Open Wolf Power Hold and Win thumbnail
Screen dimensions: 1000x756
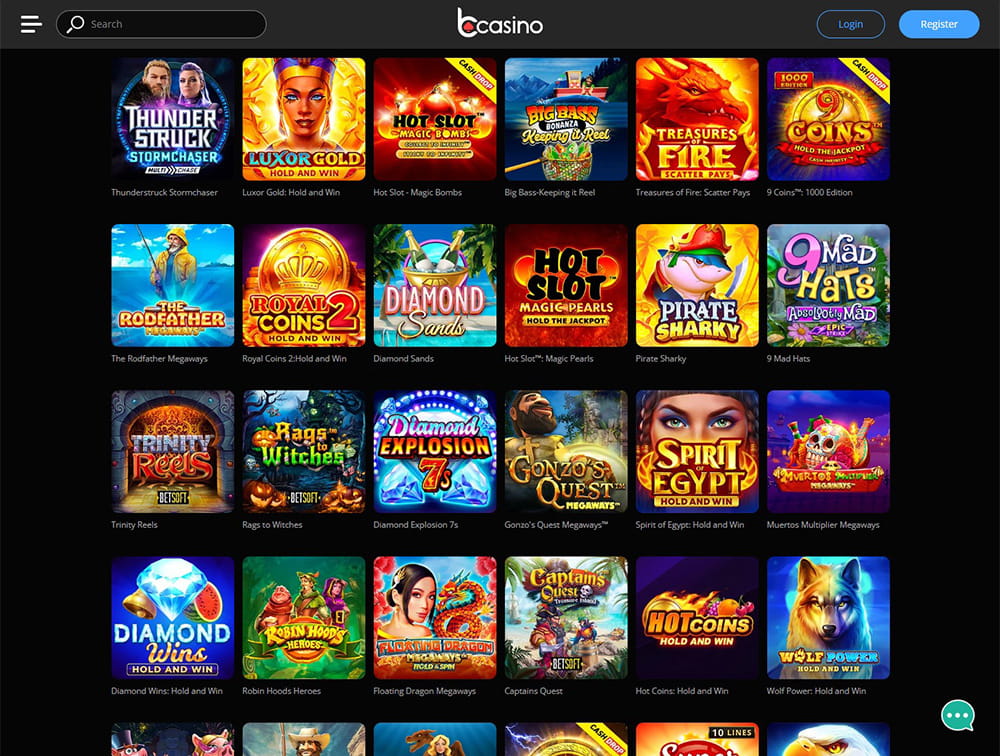828,618
